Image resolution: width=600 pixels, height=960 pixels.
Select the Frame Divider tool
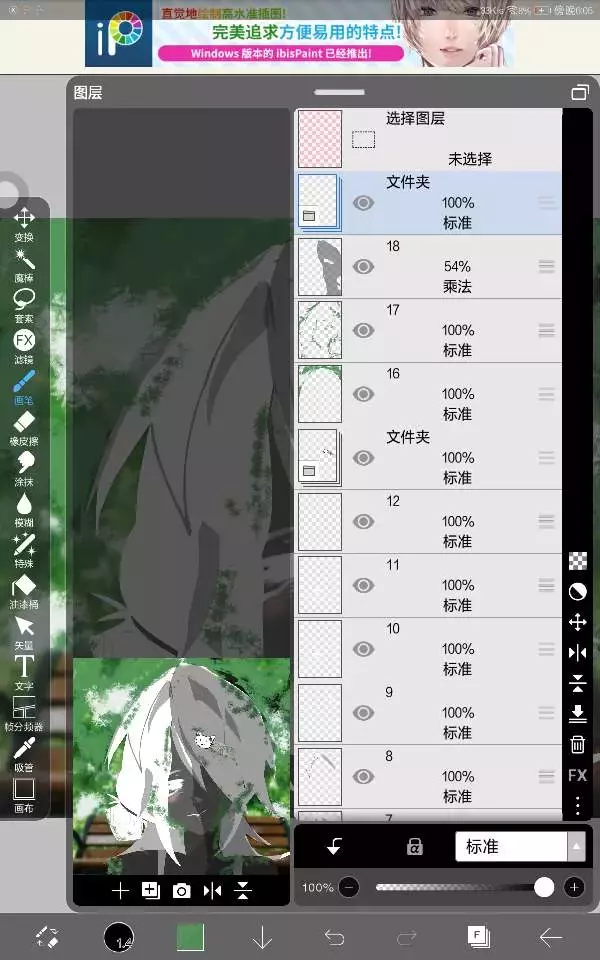point(24,714)
